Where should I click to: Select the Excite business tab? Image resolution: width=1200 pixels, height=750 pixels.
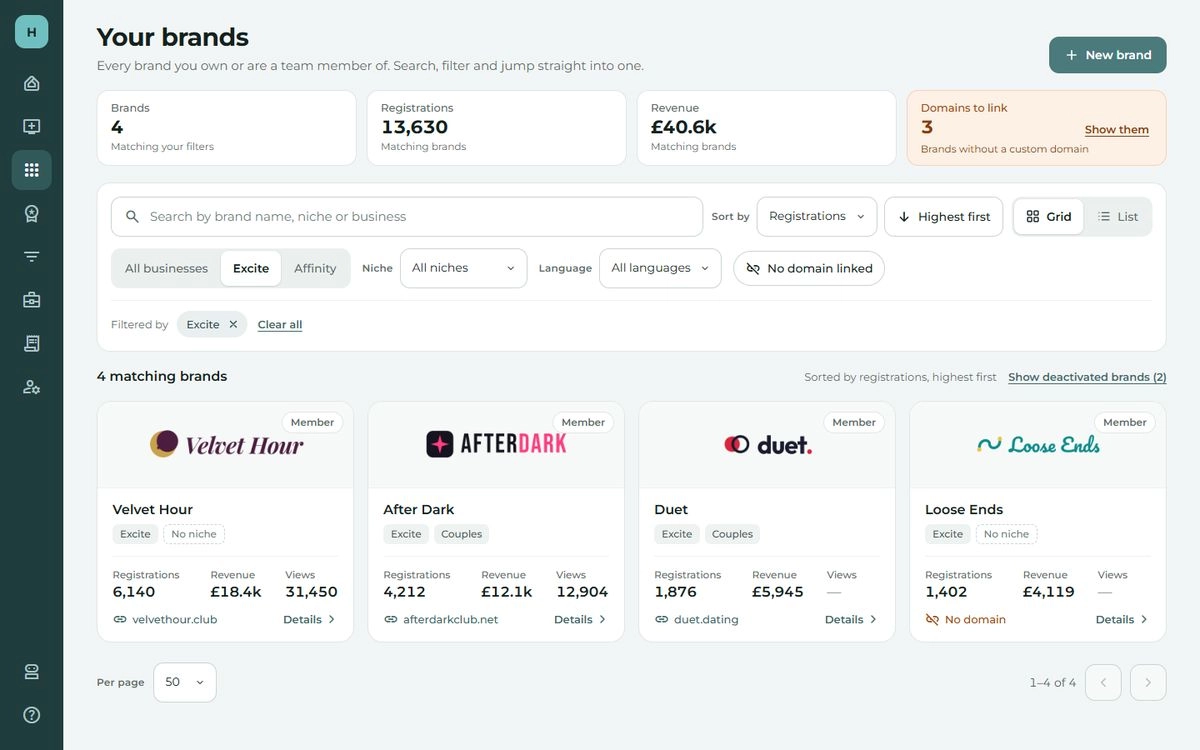click(x=251, y=268)
